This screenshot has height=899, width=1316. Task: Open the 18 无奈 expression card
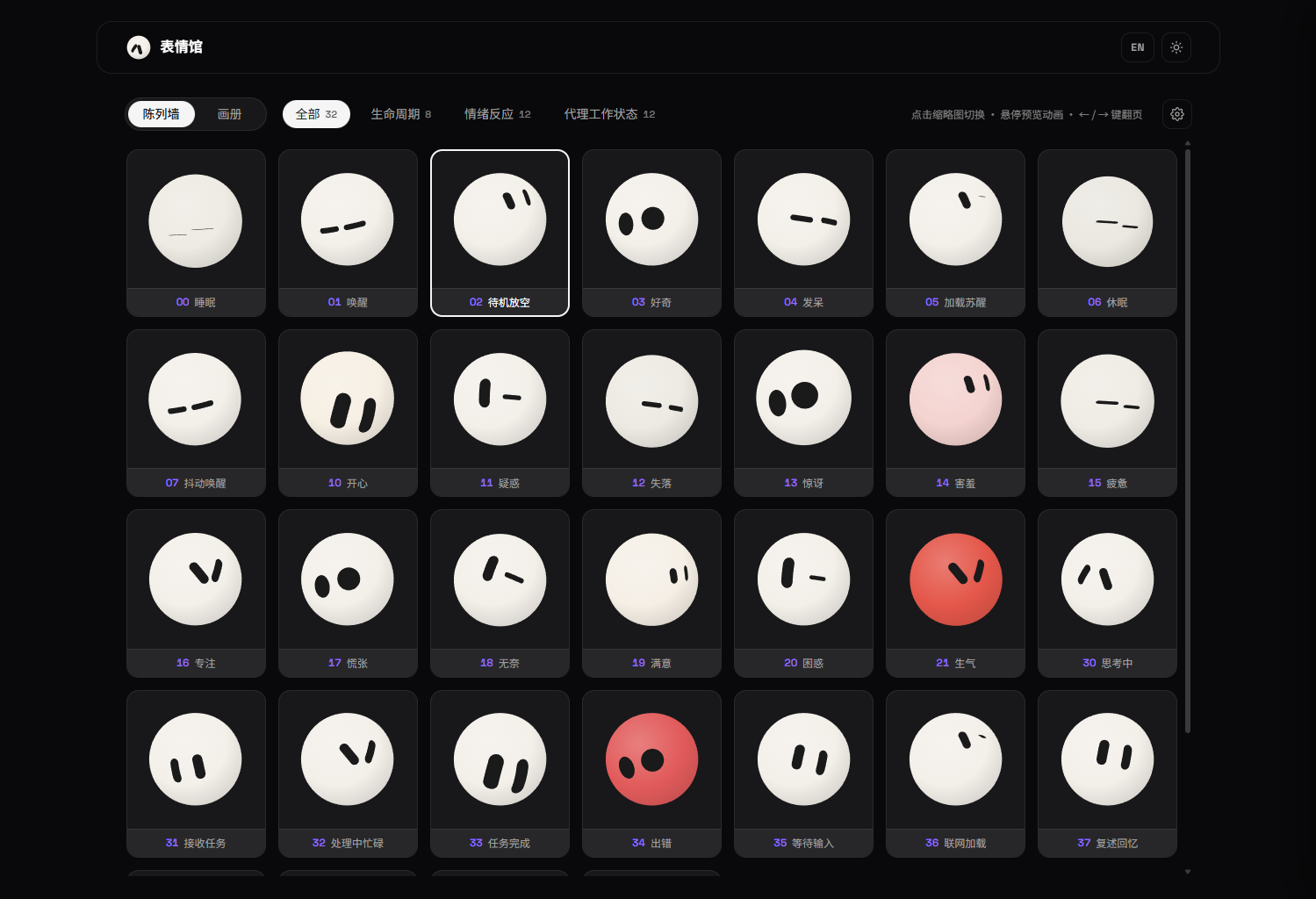(x=500, y=593)
